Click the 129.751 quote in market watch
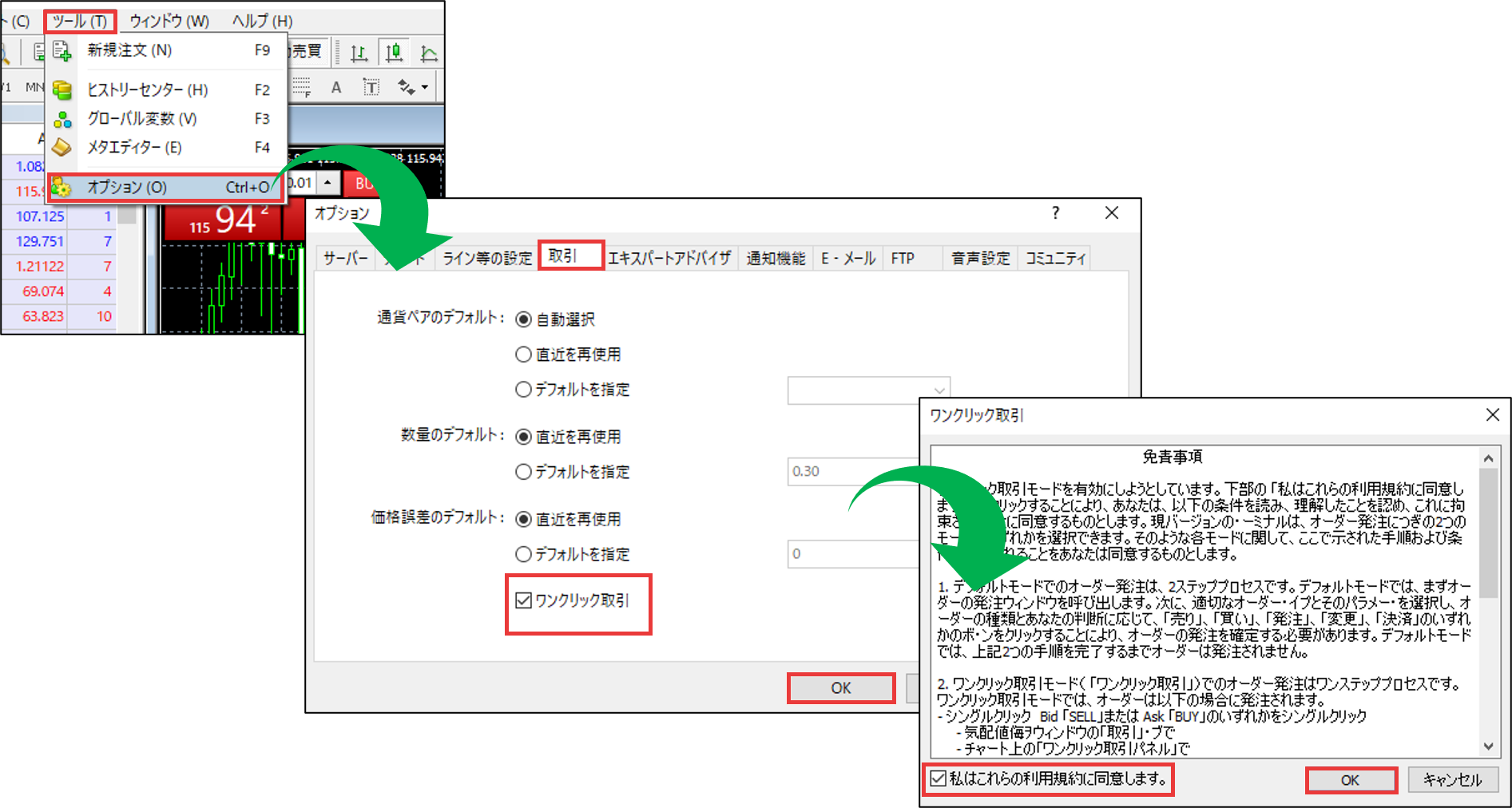 point(40,241)
